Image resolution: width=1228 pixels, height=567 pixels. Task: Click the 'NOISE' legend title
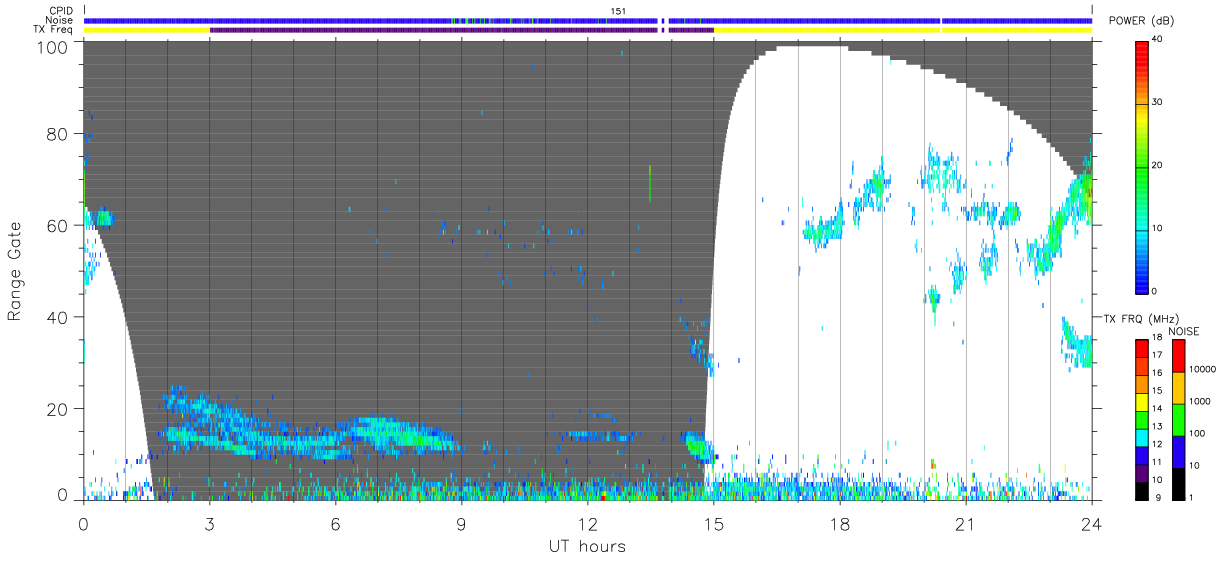(1184, 331)
